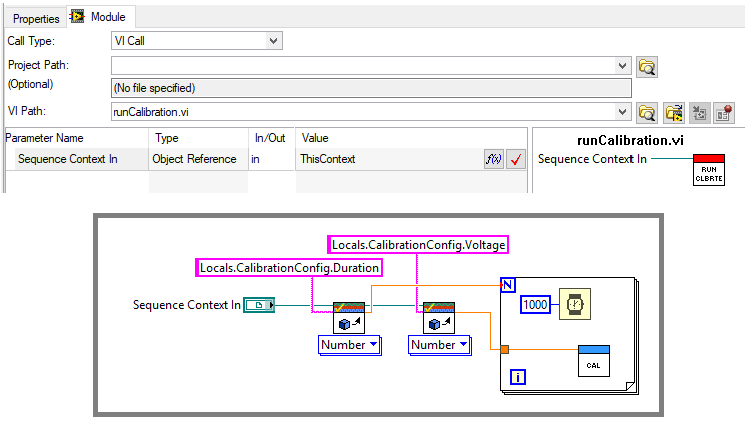Click the VI Path browse file icon
Image resolution: width=753 pixels, height=427 pixels.
tap(647, 113)
